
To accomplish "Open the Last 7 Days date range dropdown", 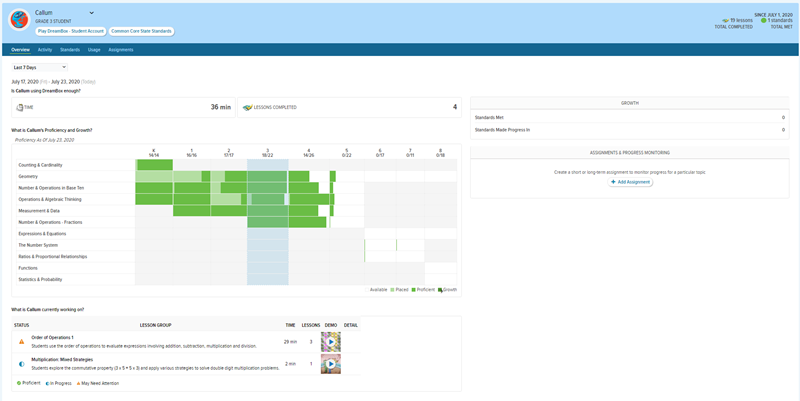I will click(x=39, y=67).
